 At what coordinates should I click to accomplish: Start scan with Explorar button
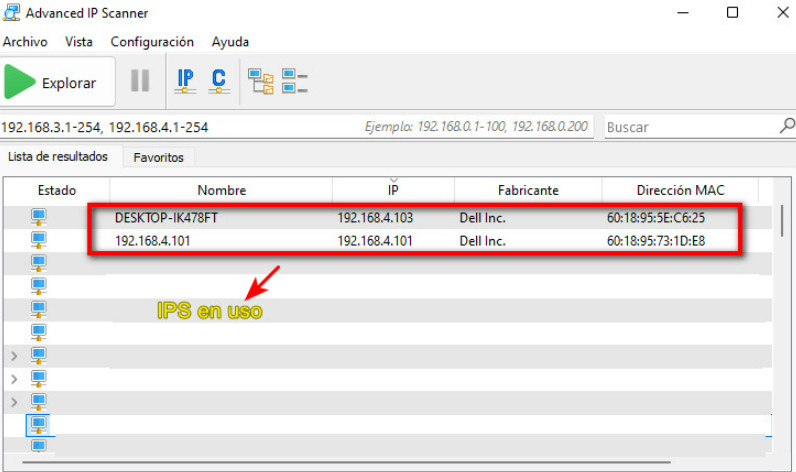(x=57, y=82)
